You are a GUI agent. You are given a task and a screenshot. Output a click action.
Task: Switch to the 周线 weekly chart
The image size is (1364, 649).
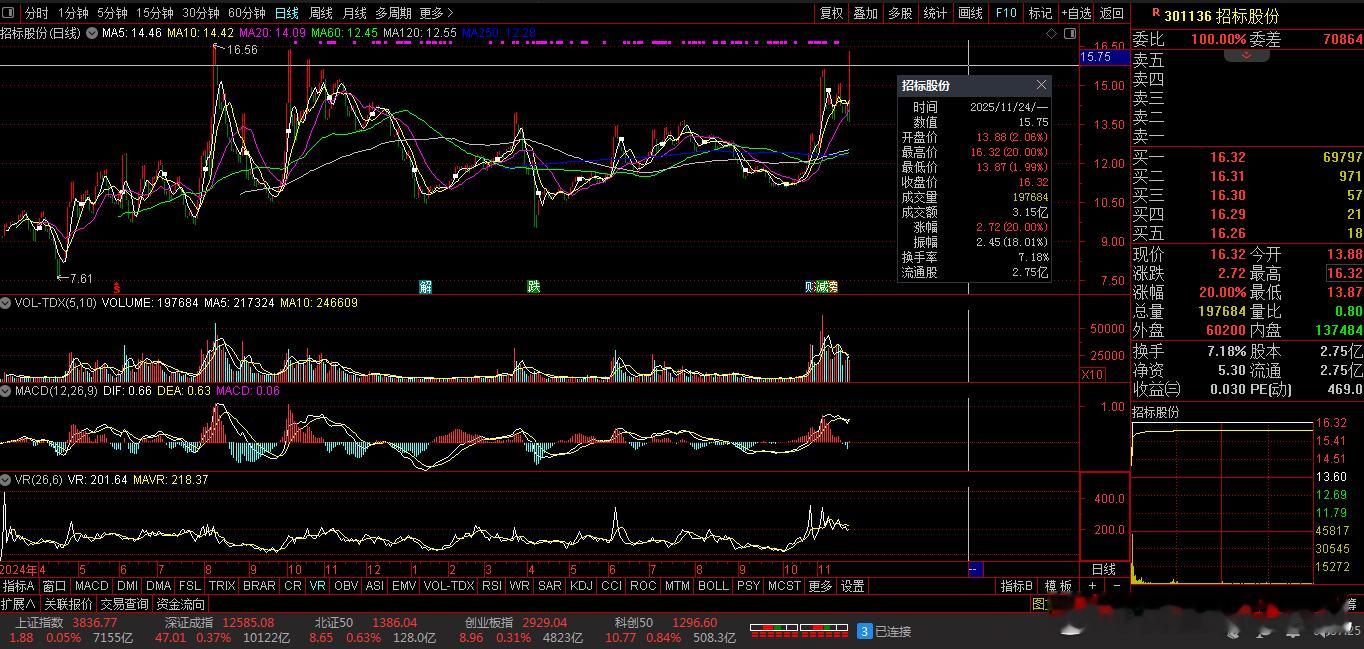pos(320,13)
